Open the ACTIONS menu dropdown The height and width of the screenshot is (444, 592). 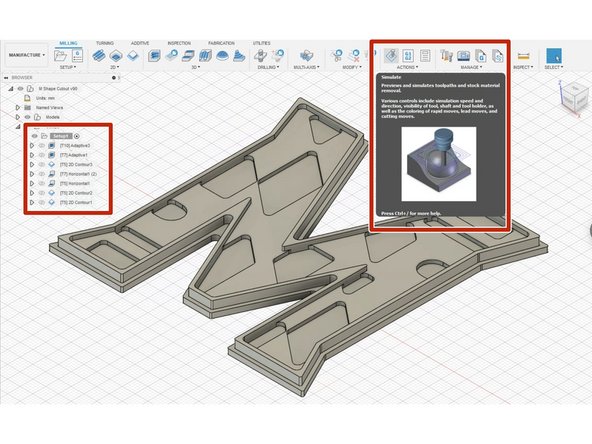click(407, 67)
